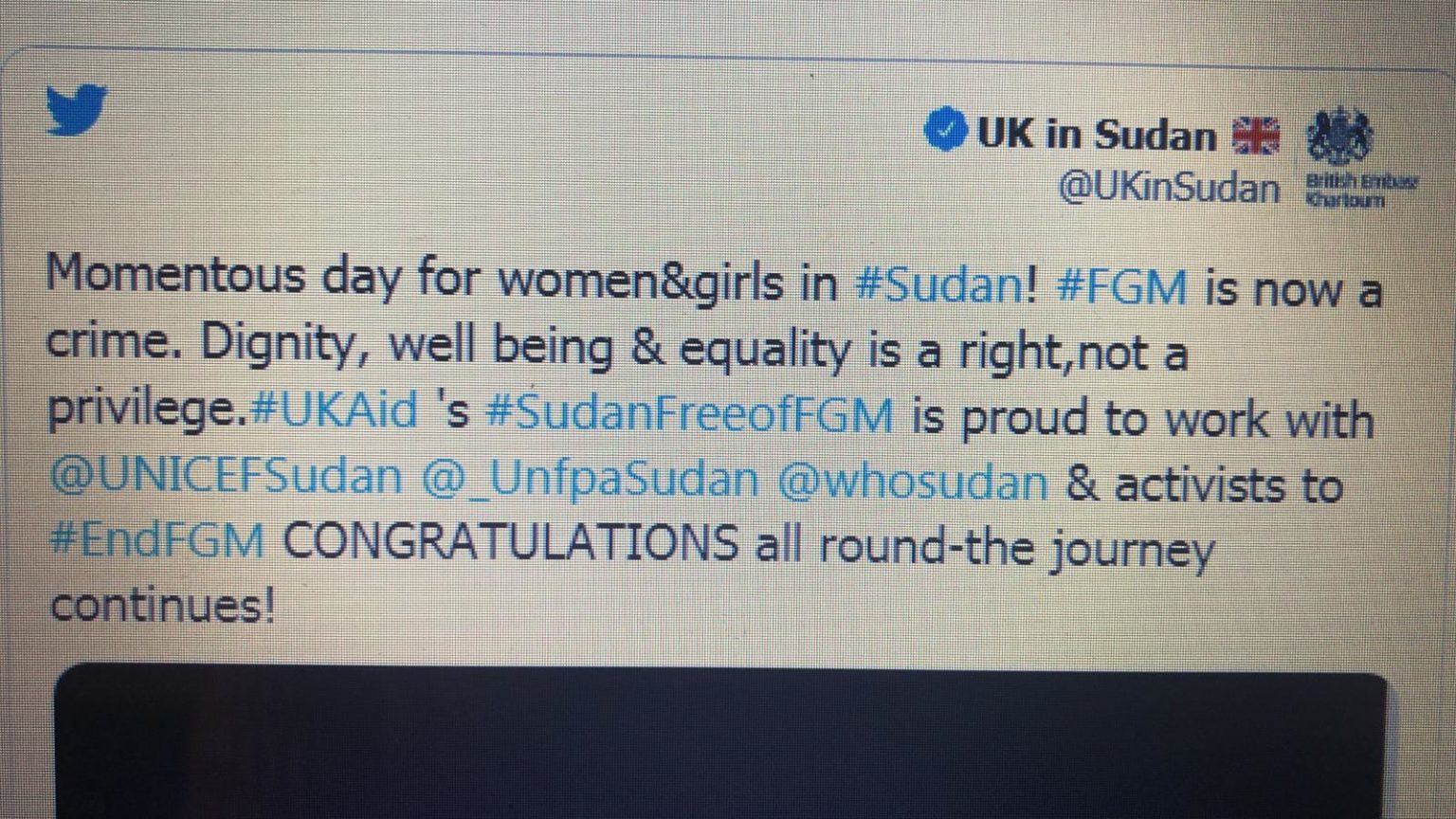This screenshot has height=819, width=1456.
Task: Open the UK in Sudan profile name
Action: point(1095,134)
